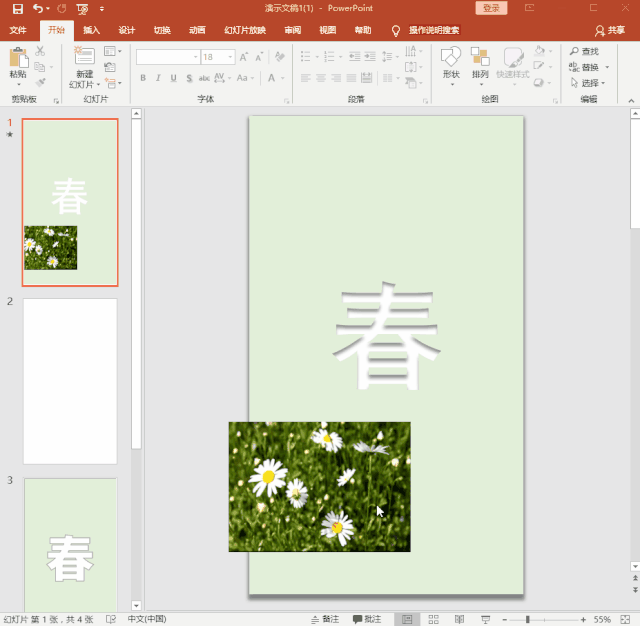
Task: Open the File tab
Action: [18, 30]
